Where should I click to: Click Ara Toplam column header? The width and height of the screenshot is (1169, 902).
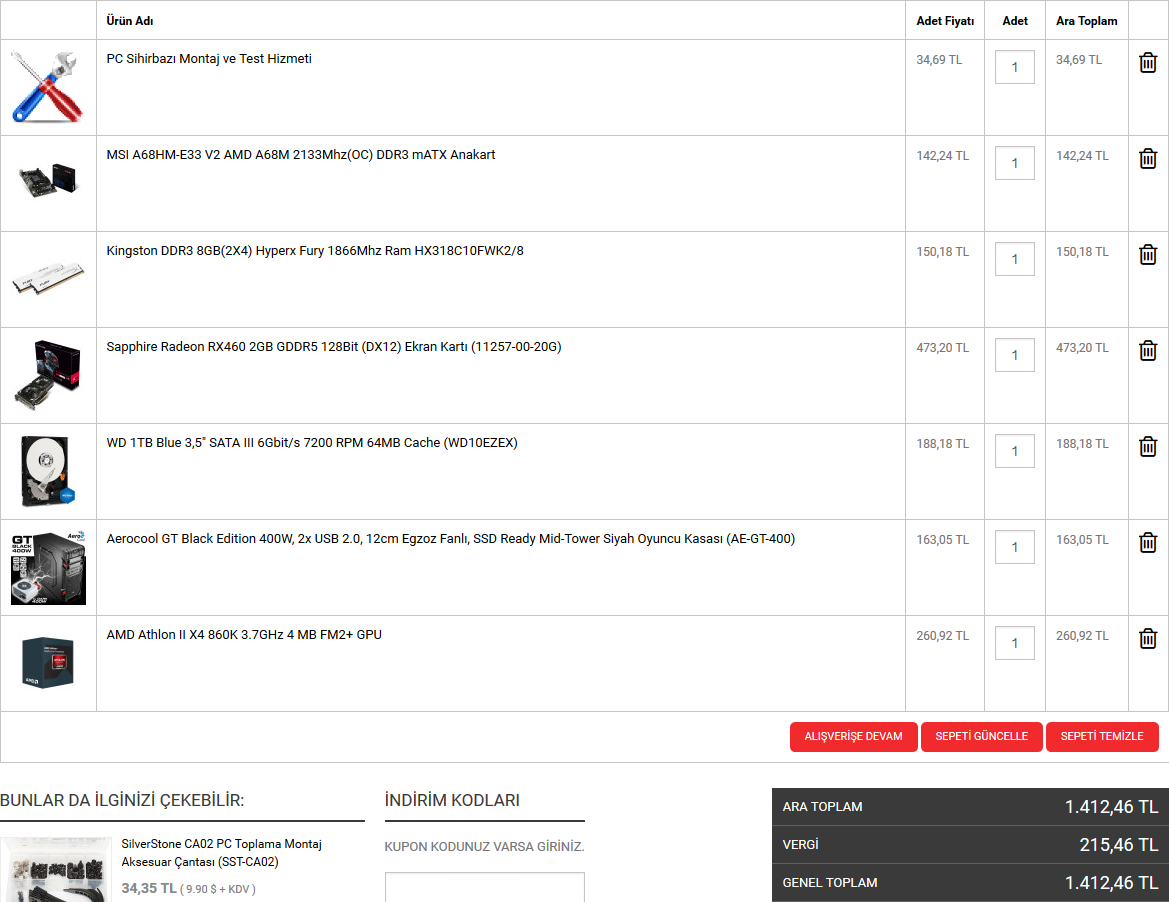point(1086,21)
